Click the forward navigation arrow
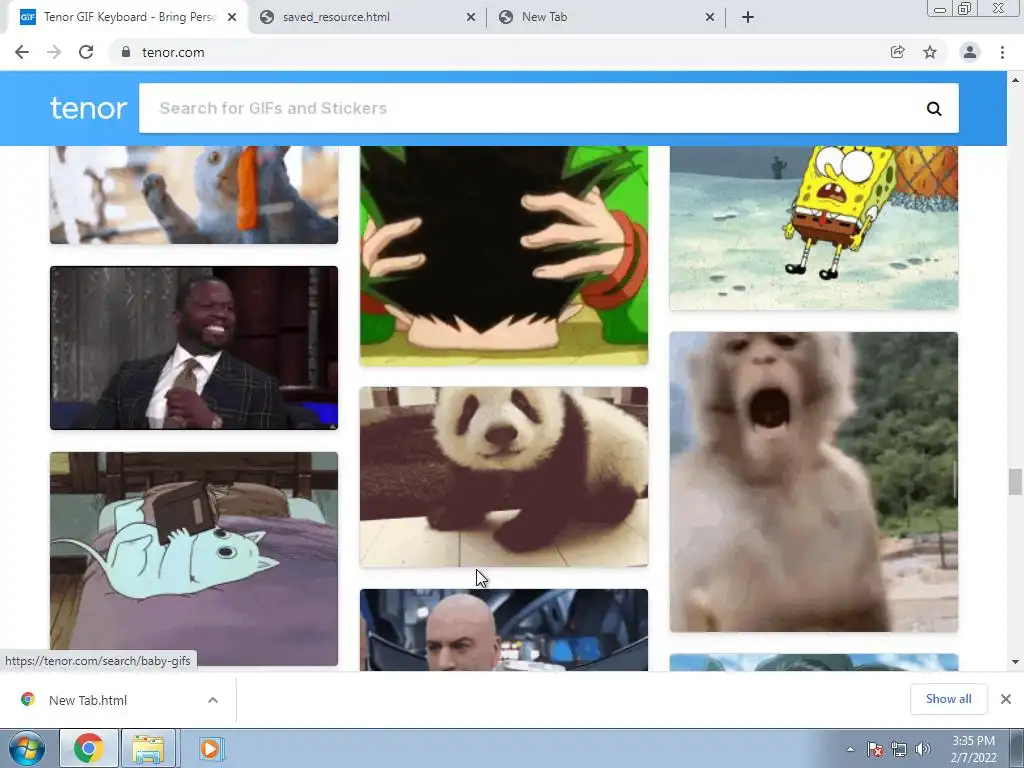Image resolution: width=1024 pixels, height=768 pixels. pos(54,52)
